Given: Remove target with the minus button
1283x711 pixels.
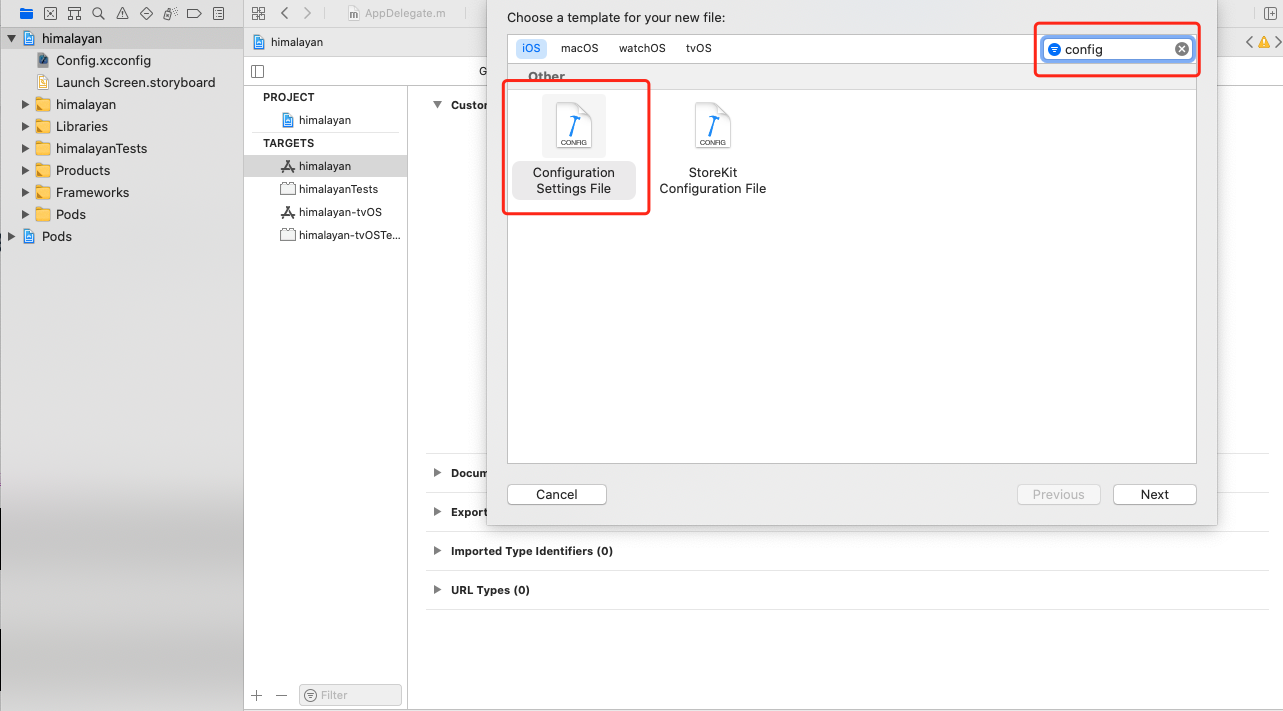Looking at the screenshot, I should point(281,695).
